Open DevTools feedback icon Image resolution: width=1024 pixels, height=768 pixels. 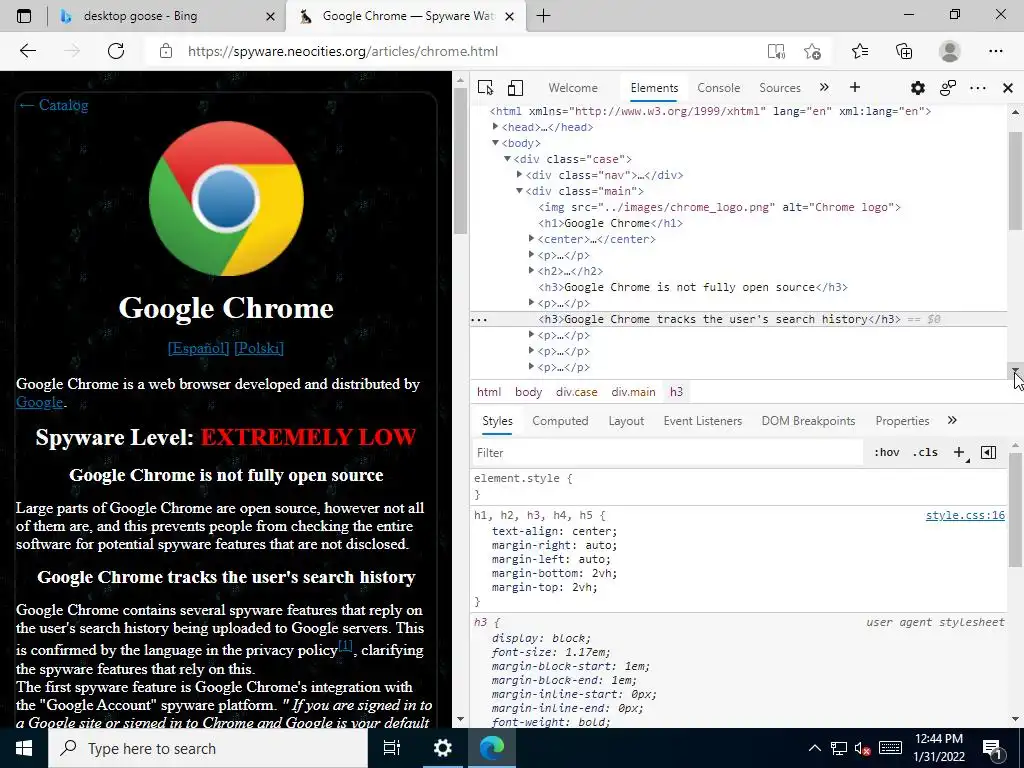948,88
